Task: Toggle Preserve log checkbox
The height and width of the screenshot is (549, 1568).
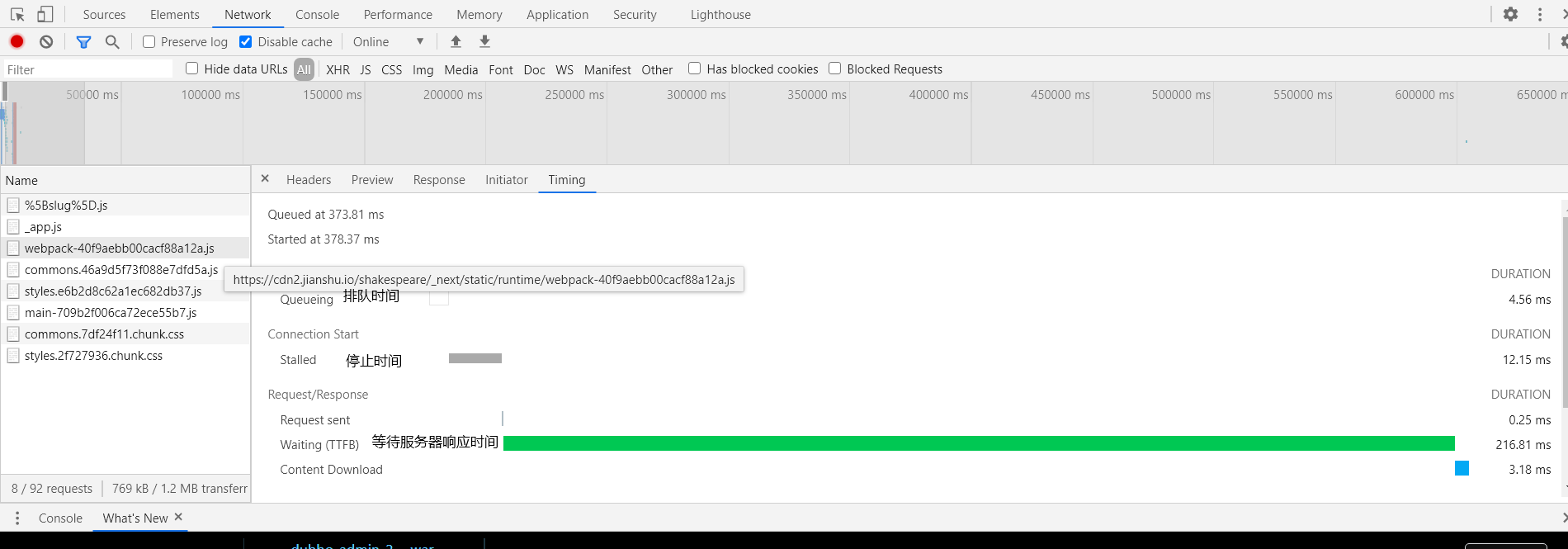Action: [x=149, y=41]
